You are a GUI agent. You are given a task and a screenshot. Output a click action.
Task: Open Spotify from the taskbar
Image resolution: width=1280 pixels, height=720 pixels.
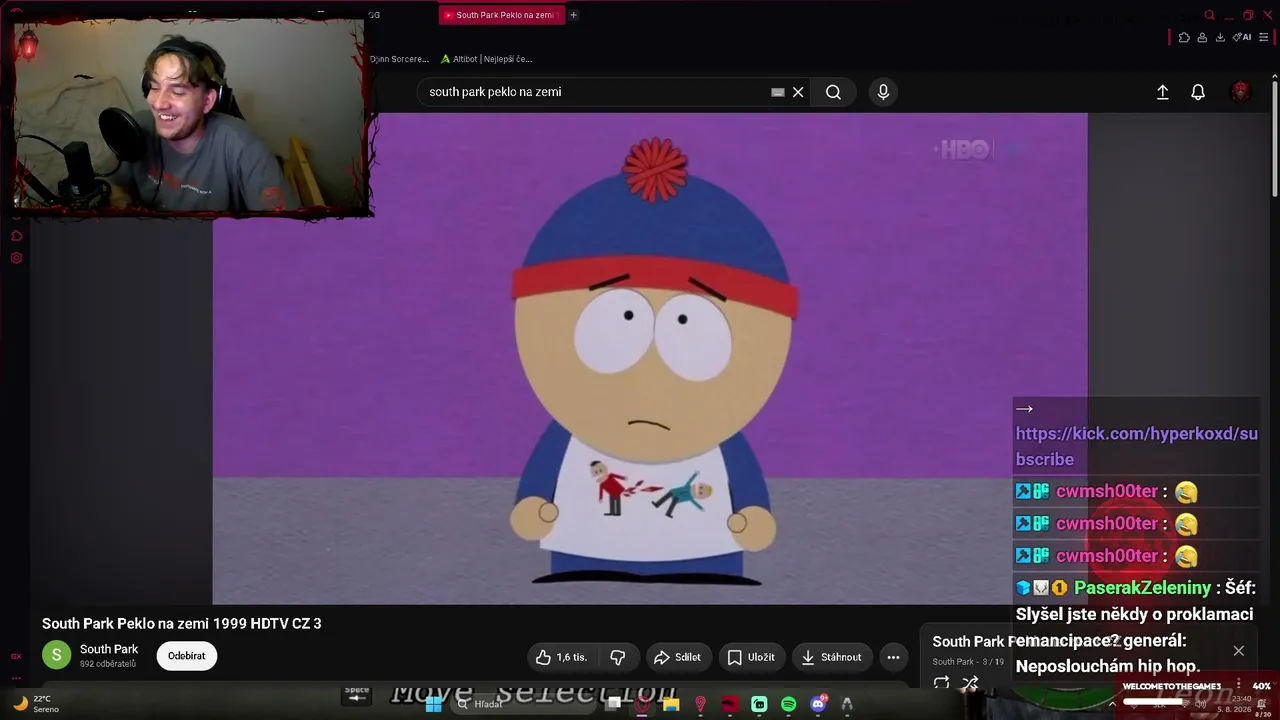point(788,704)
